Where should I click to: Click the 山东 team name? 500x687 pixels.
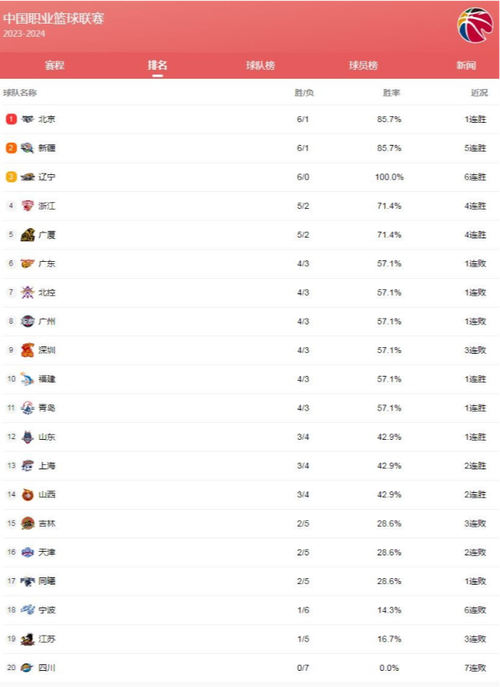click(47, 436)
